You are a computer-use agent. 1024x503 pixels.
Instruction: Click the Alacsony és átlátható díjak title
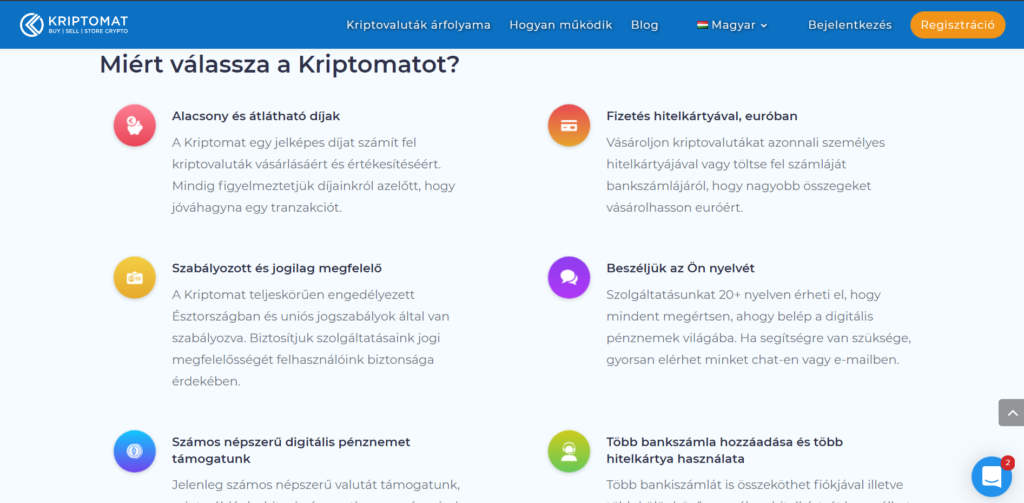[256, 116]
